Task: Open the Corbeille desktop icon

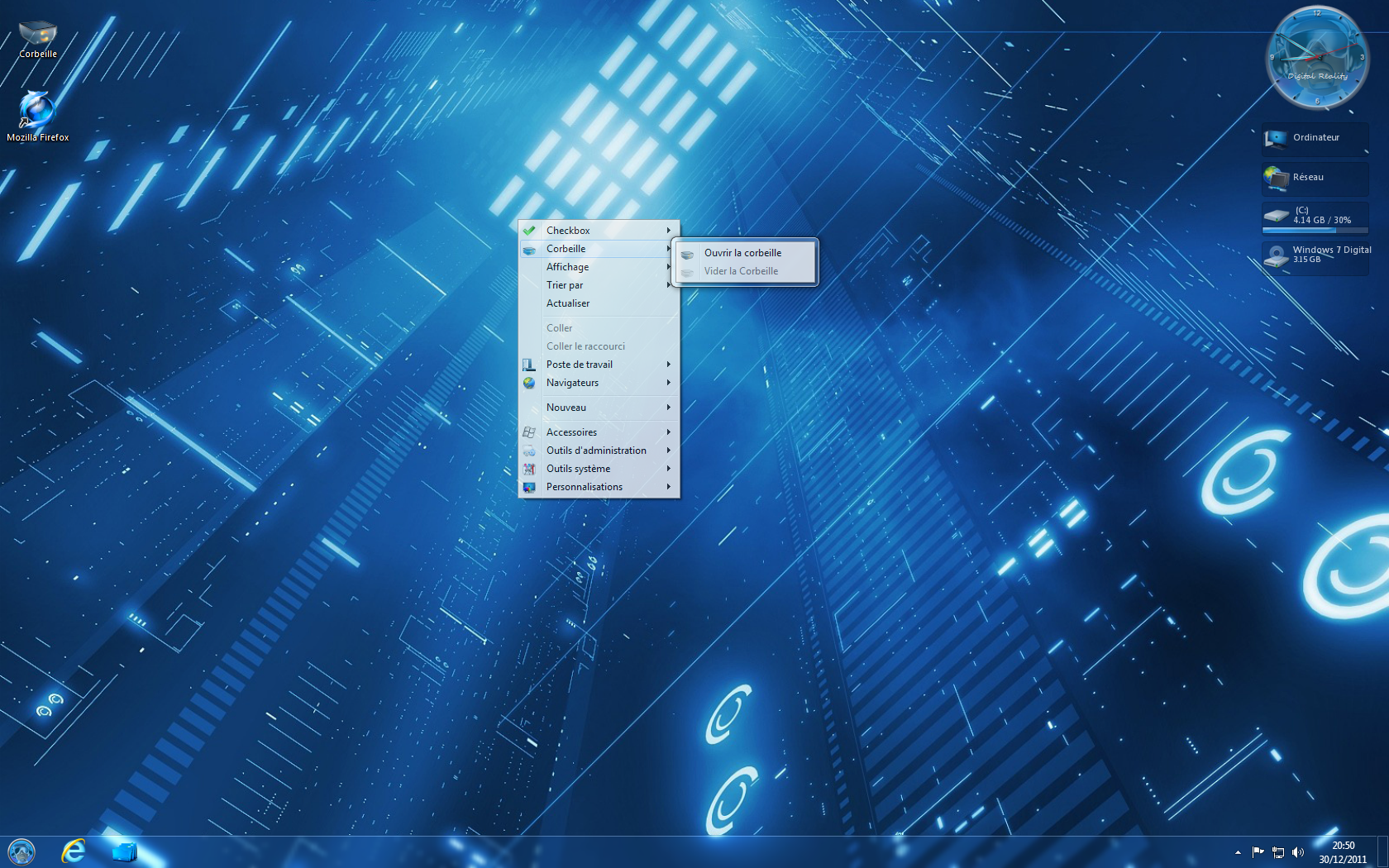Action: pos(38,38)
